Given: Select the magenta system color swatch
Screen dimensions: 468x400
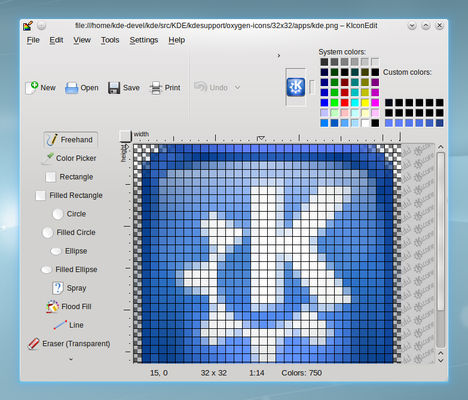Looking at the screenshot, I should click(375, 103).
